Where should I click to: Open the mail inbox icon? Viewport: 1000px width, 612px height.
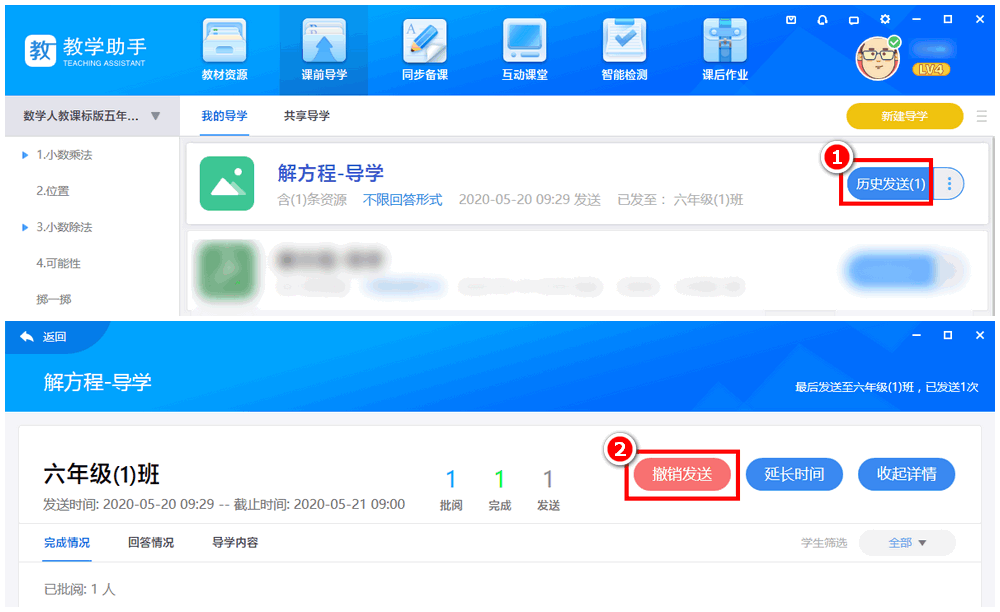(791, 18)
